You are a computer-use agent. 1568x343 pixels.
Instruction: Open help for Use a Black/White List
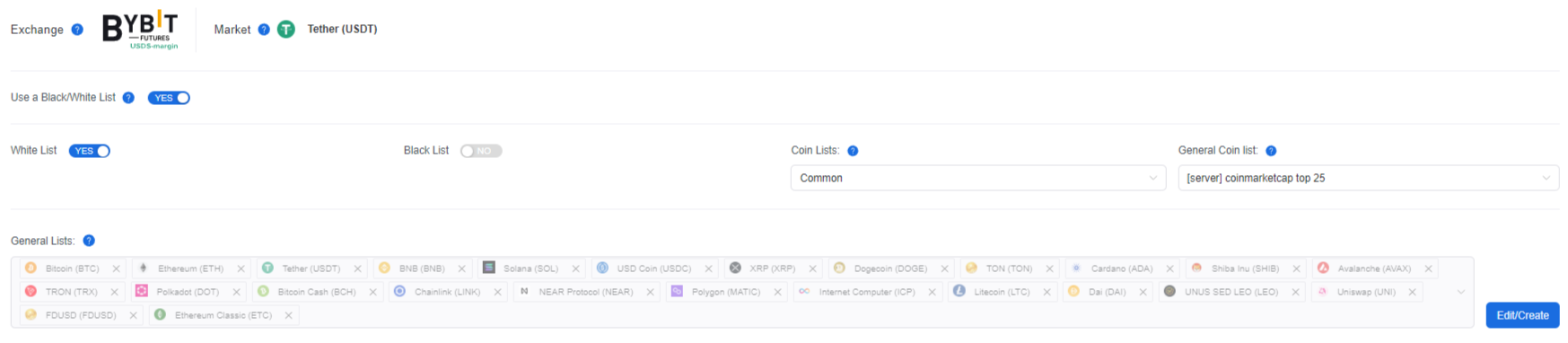[x=128, y=98]
